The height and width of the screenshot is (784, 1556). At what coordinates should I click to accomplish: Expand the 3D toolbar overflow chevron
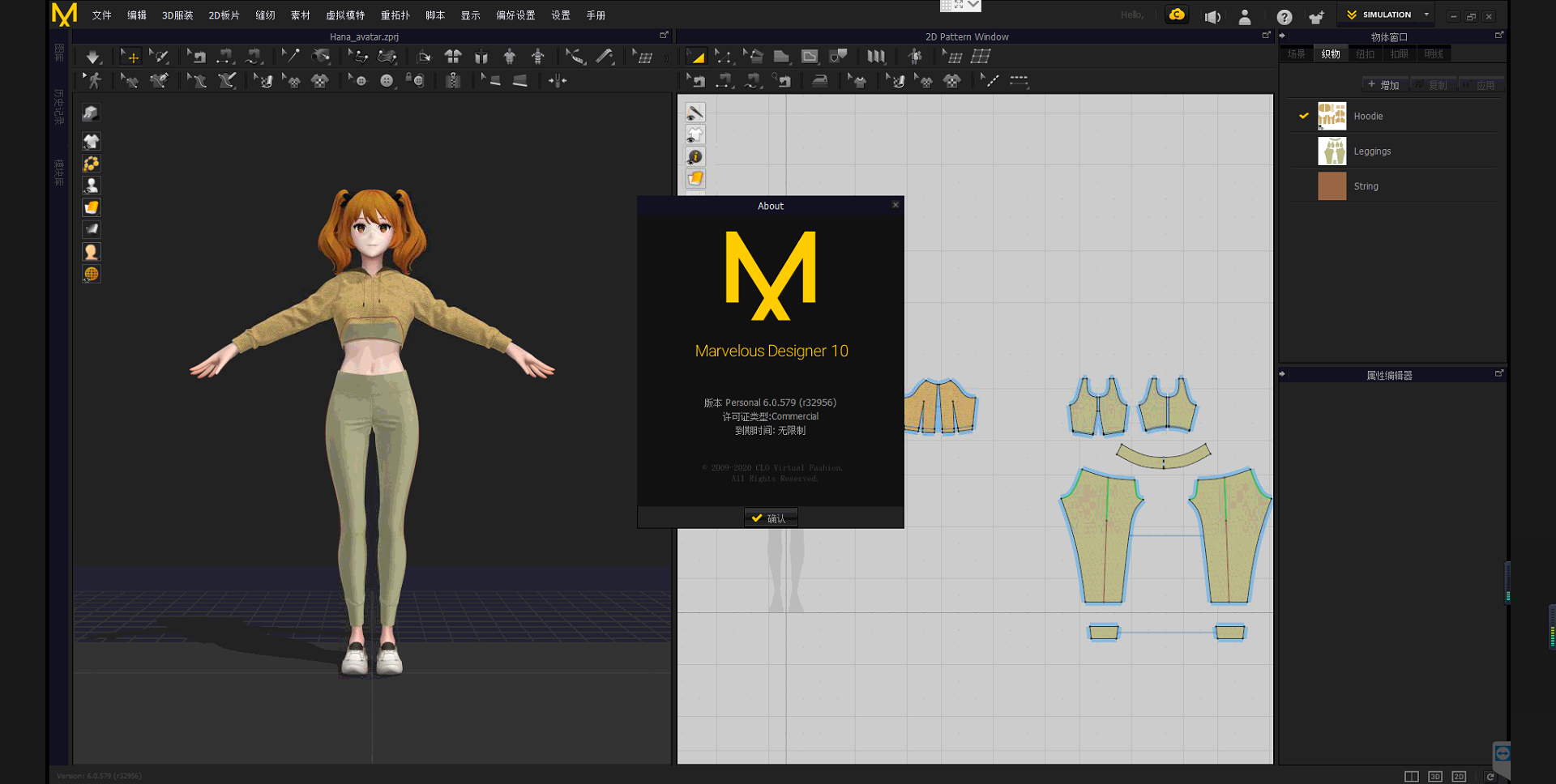click(666, 58)
